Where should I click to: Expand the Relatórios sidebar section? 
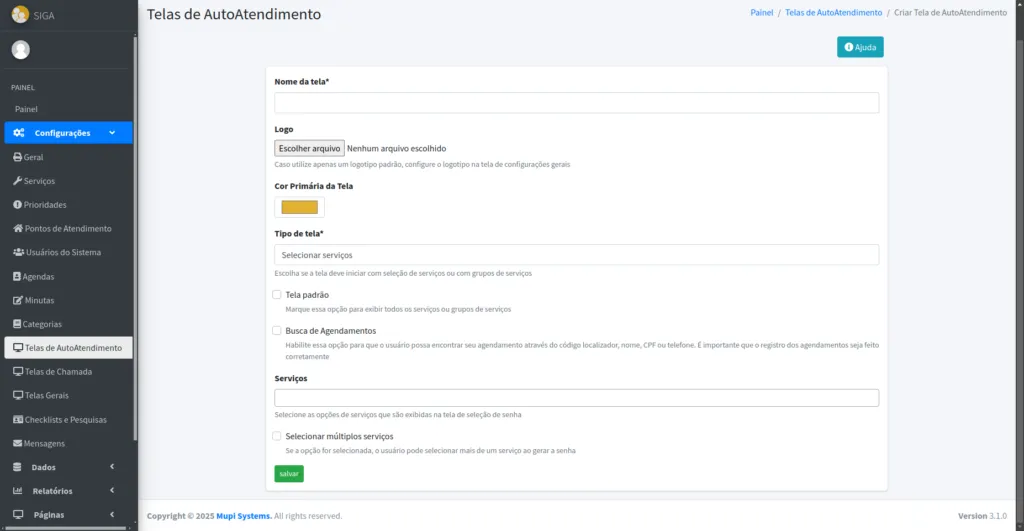(x=66, y=491)
